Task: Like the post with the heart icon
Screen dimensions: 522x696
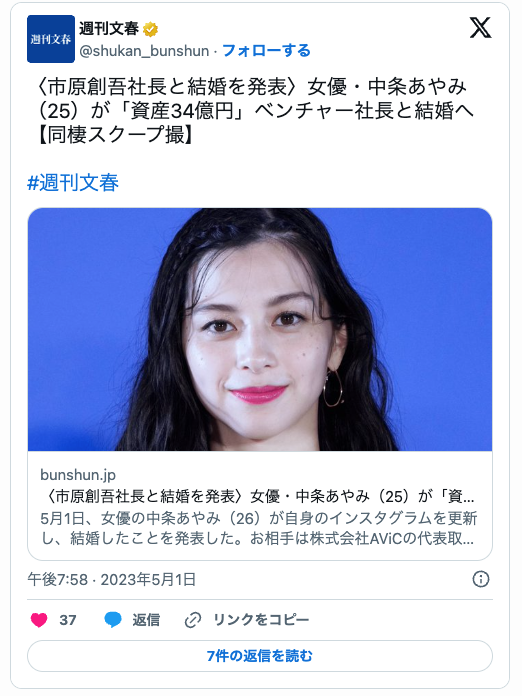Action: pyautogui.click(x=39, y=620)
